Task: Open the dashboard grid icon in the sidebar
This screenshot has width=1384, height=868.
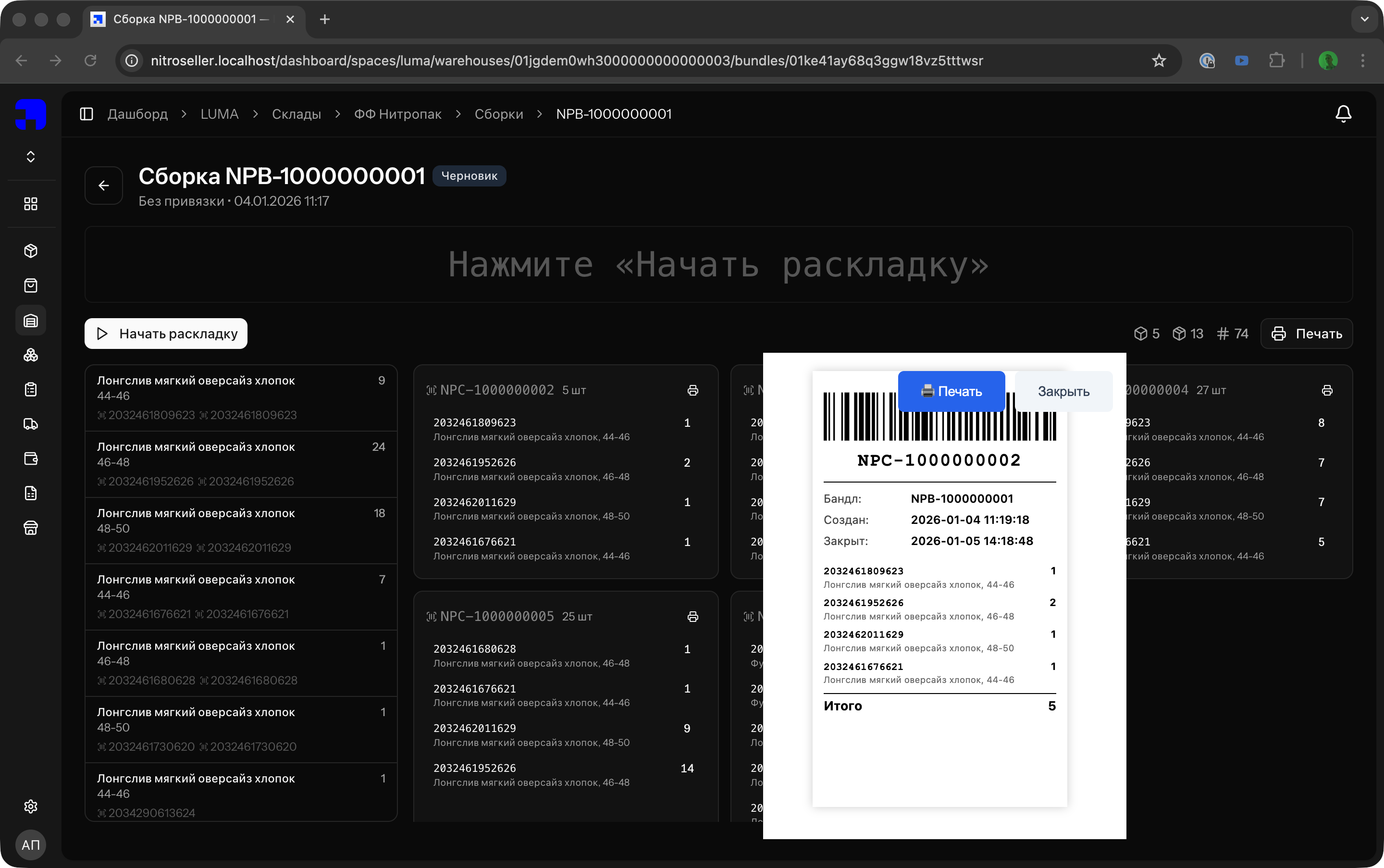Action: coord(30,203)
